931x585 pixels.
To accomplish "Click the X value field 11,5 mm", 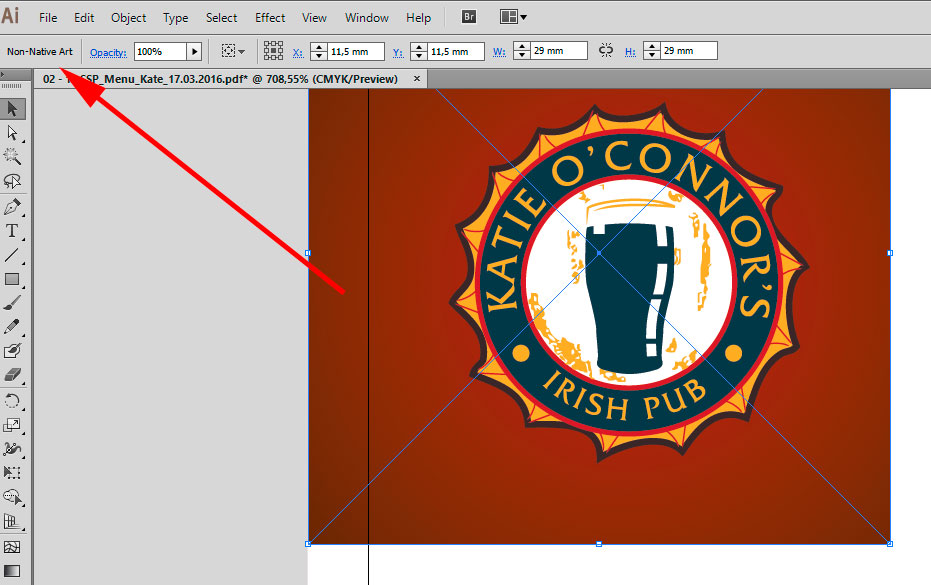I will (356, 52).
